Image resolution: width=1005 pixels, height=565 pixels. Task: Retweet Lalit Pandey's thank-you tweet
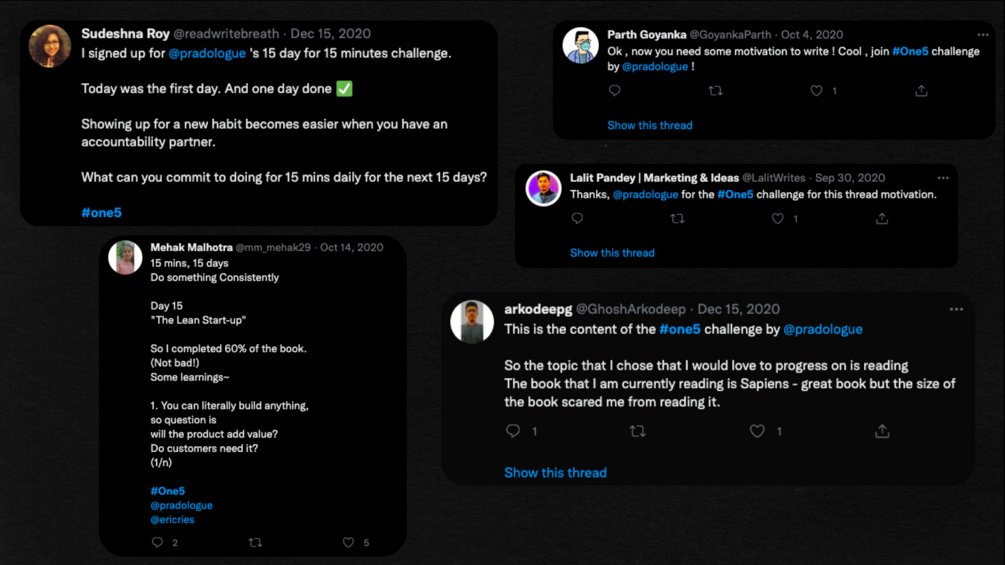677,219
